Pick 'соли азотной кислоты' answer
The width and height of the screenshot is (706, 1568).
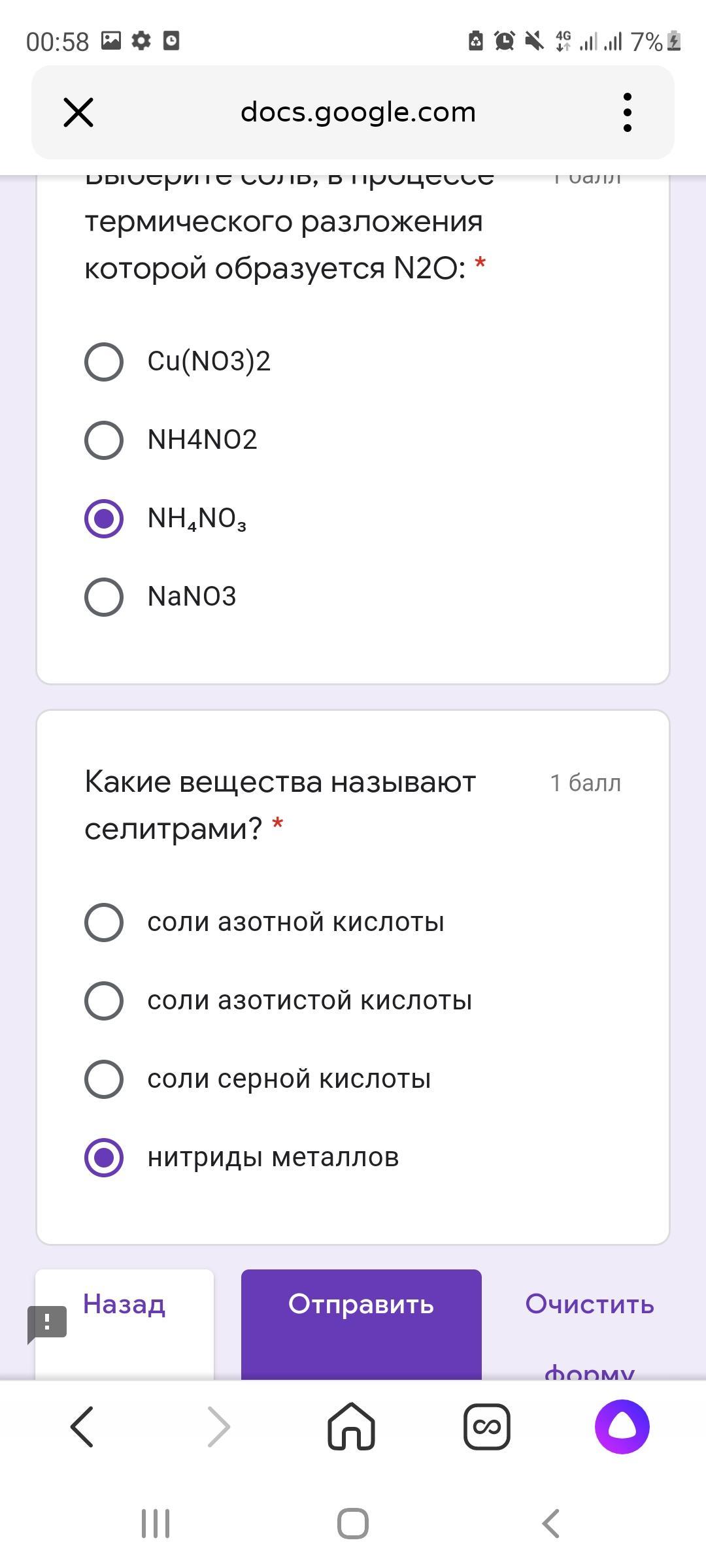click(104, 922)
